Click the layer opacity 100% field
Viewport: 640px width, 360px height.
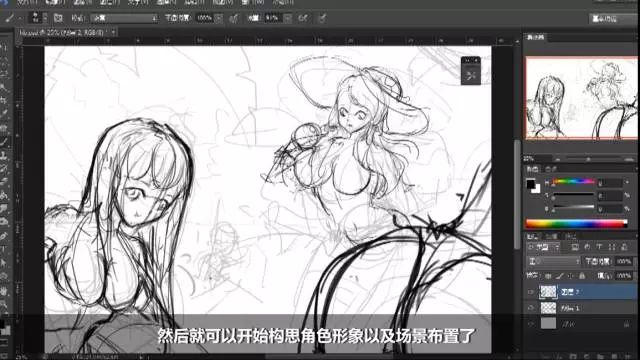pos(624,261)
